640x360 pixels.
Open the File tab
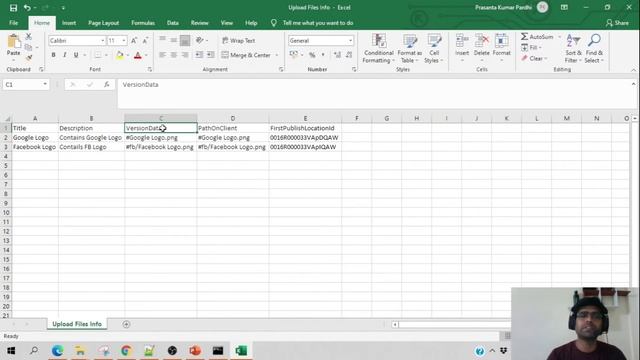click(x=13, y=23)
